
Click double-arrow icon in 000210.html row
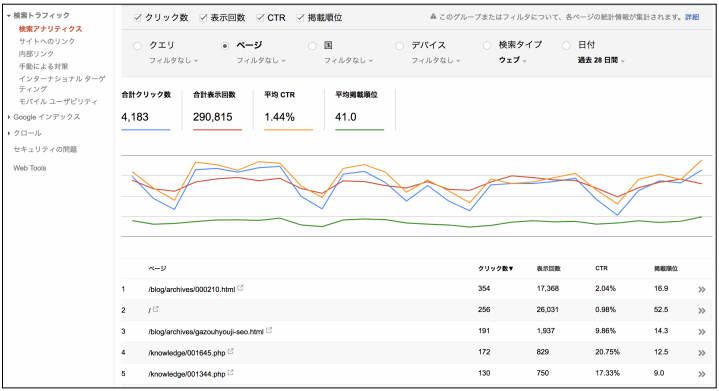702,290
